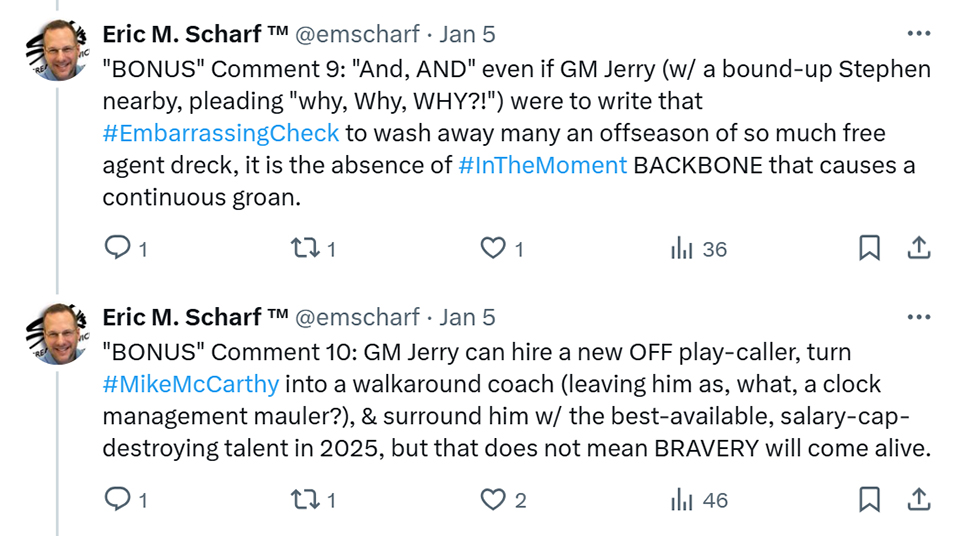Open the #EmbarrassingCheck hashtag
960x536 pixels.
[x=220, y=133]
